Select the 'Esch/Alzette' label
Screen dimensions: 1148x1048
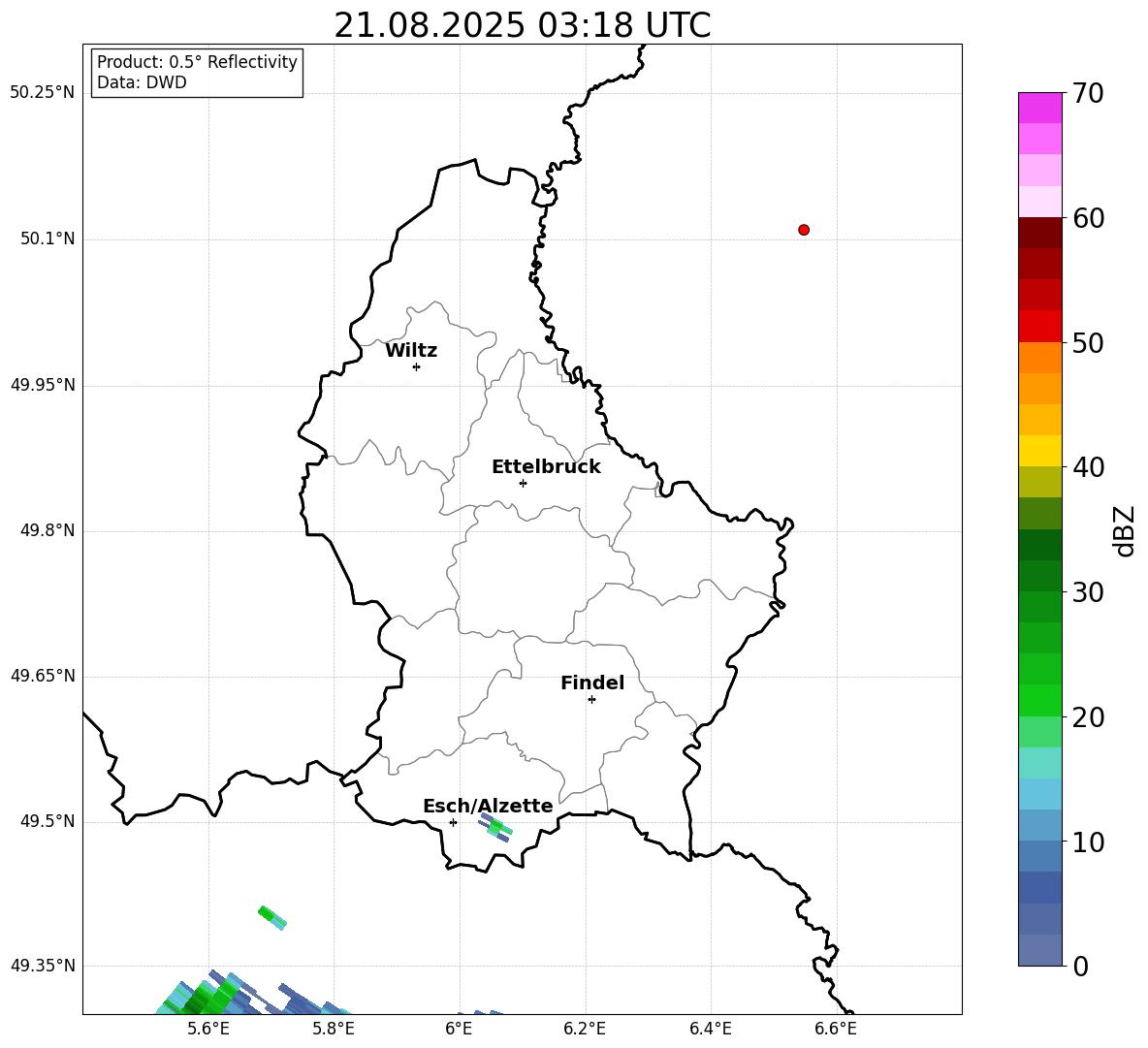(489, 806)
